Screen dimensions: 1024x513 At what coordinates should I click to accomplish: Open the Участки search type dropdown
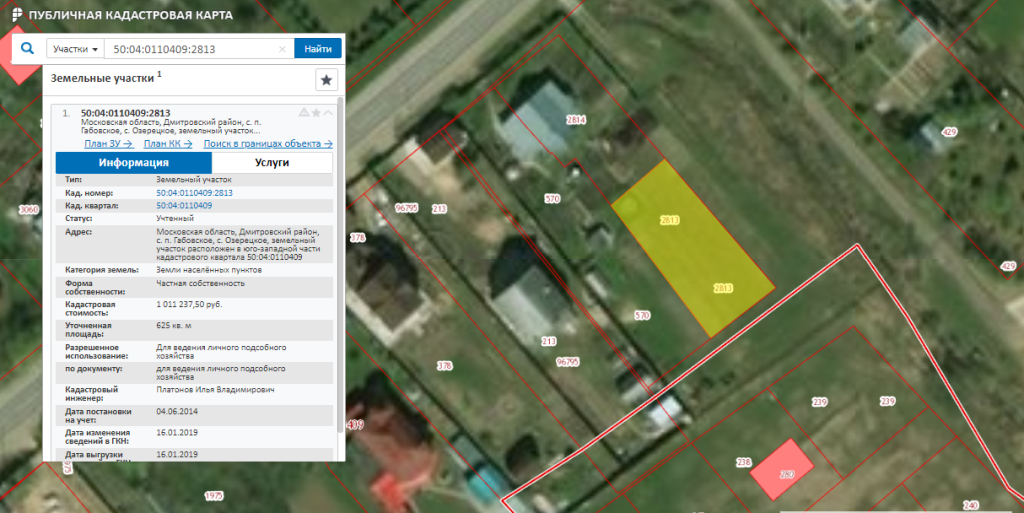pos(76,49)
